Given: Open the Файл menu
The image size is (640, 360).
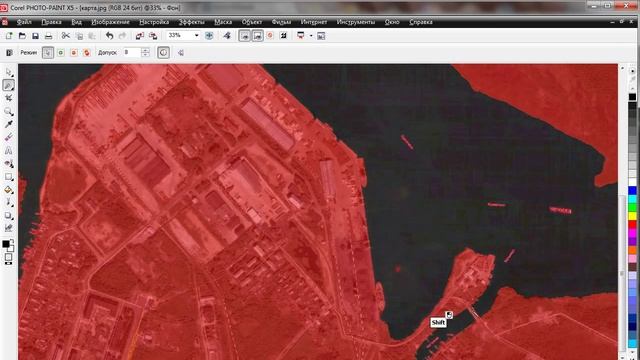Looking at the screenshot, I should (x=24, y=22).
